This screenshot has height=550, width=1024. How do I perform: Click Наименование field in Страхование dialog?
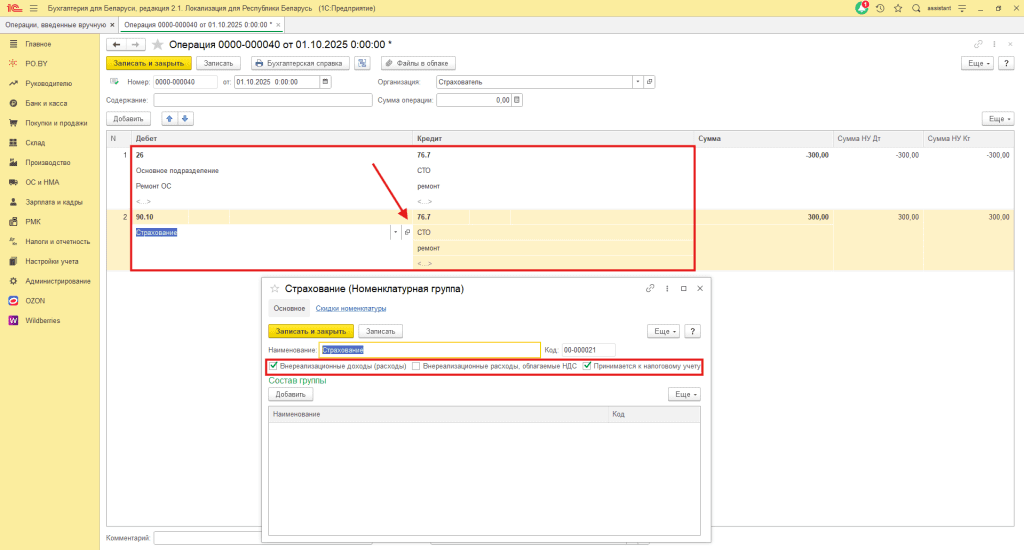point(430,349)
